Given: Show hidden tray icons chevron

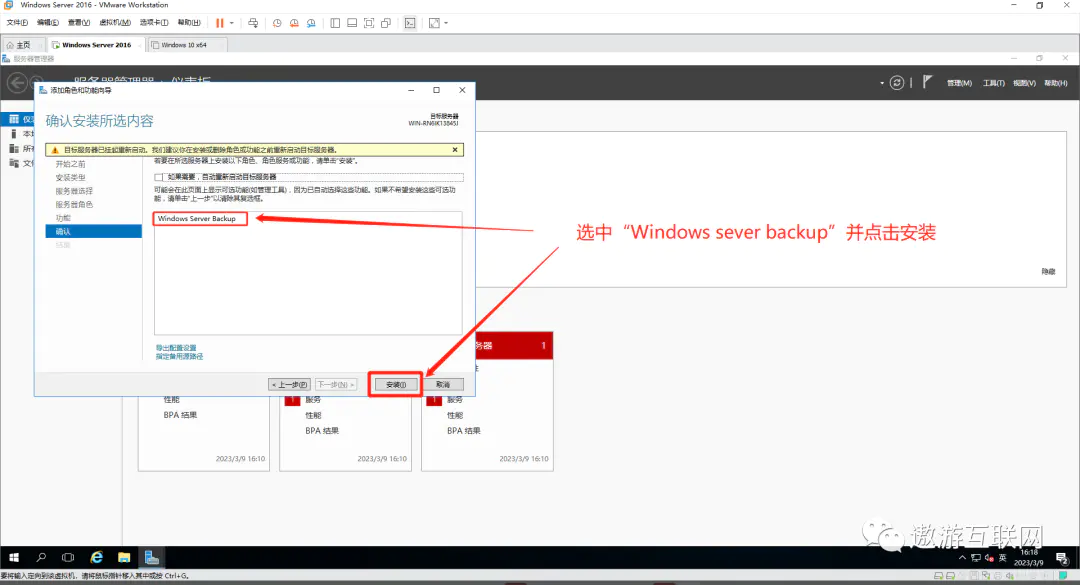Looking at the screenshot, I should (x=962, y=557).
